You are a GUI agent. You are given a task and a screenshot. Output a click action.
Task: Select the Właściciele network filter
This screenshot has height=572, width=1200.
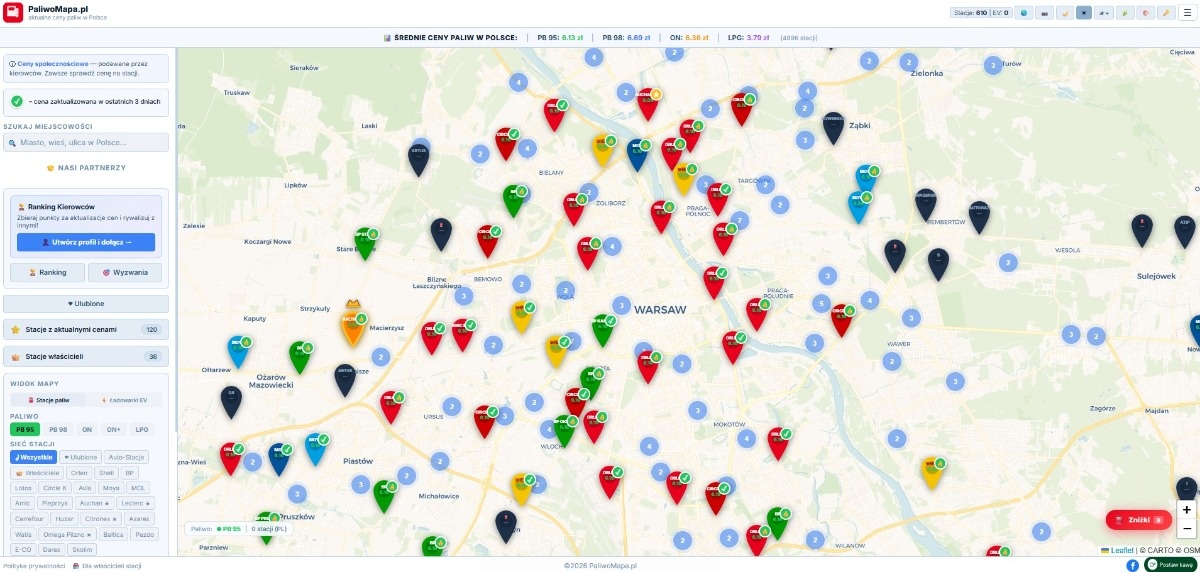[37, 473]
